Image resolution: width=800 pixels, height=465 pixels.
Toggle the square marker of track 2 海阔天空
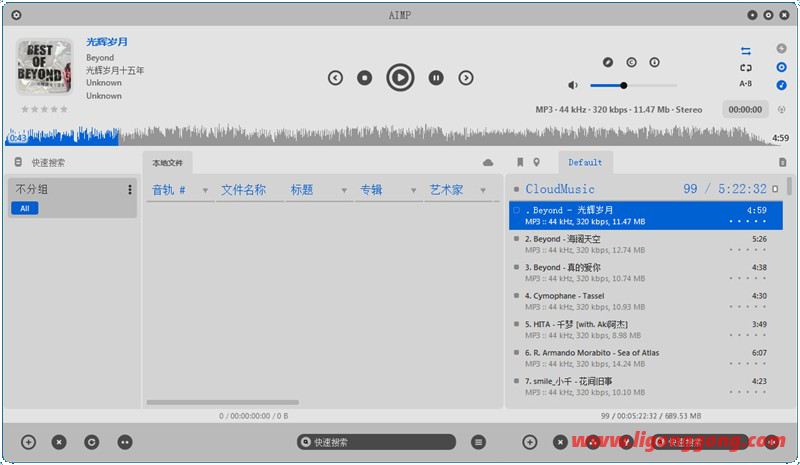[516, 238]
